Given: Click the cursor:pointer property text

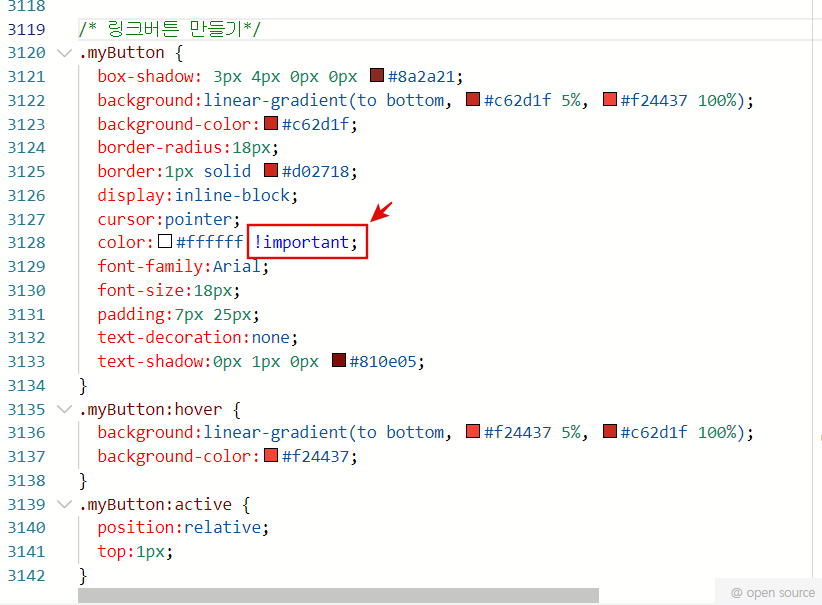Looking at the screenshot, I should point(170,218).
